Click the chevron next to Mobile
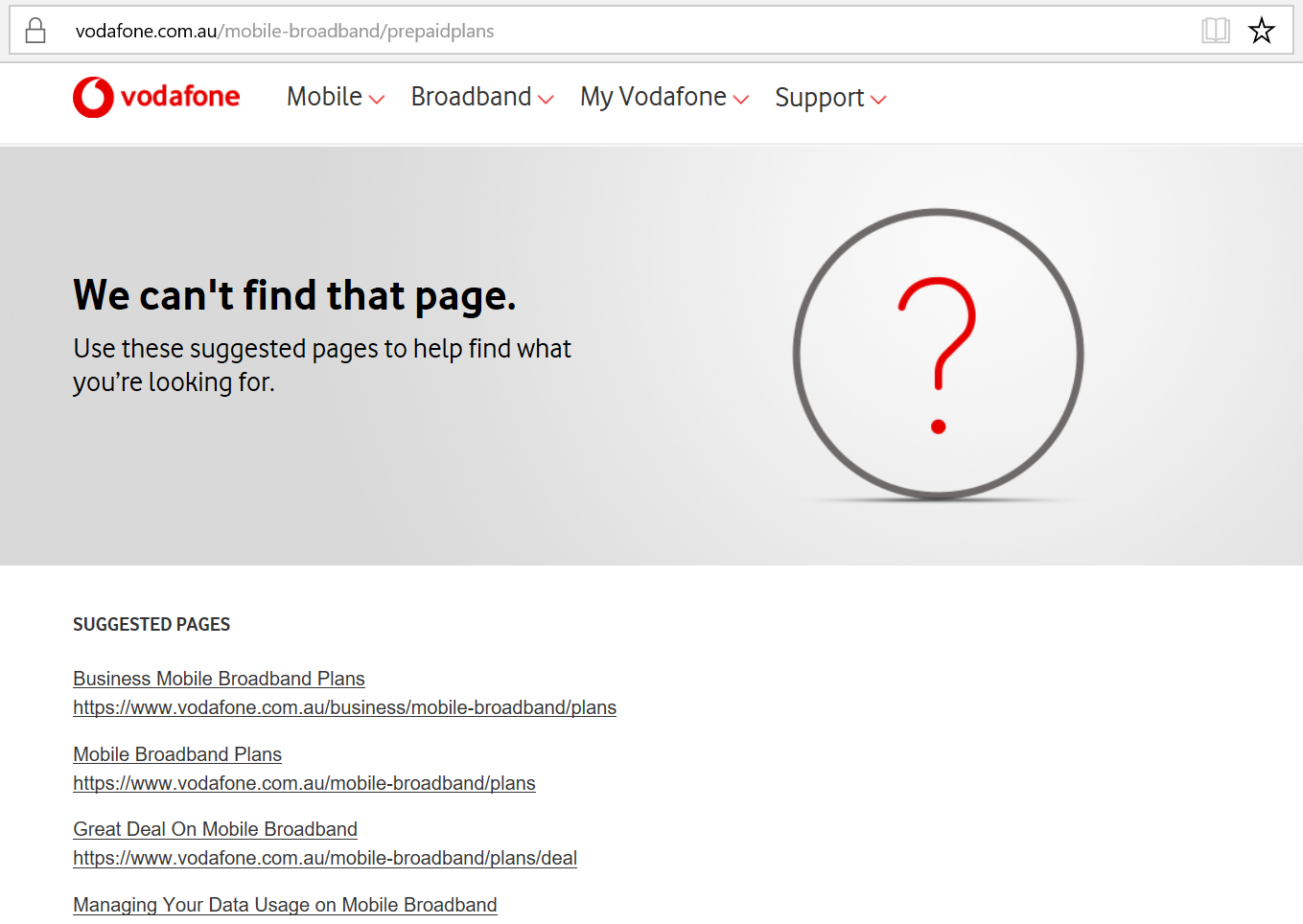The width and height of the screenshot is (1303, 924). [x=377, y=99]
